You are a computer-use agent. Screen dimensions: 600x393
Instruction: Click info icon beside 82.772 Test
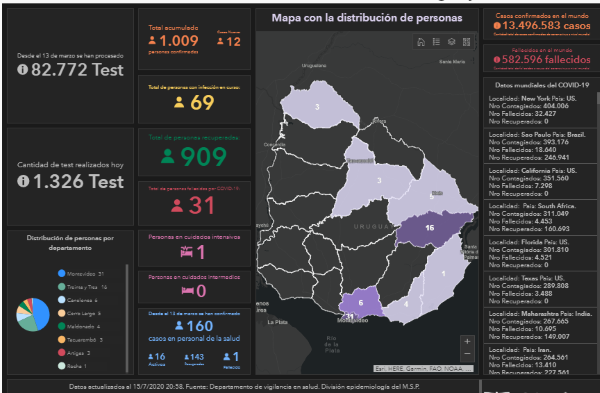pyautogui.click(x=23, y=69)
